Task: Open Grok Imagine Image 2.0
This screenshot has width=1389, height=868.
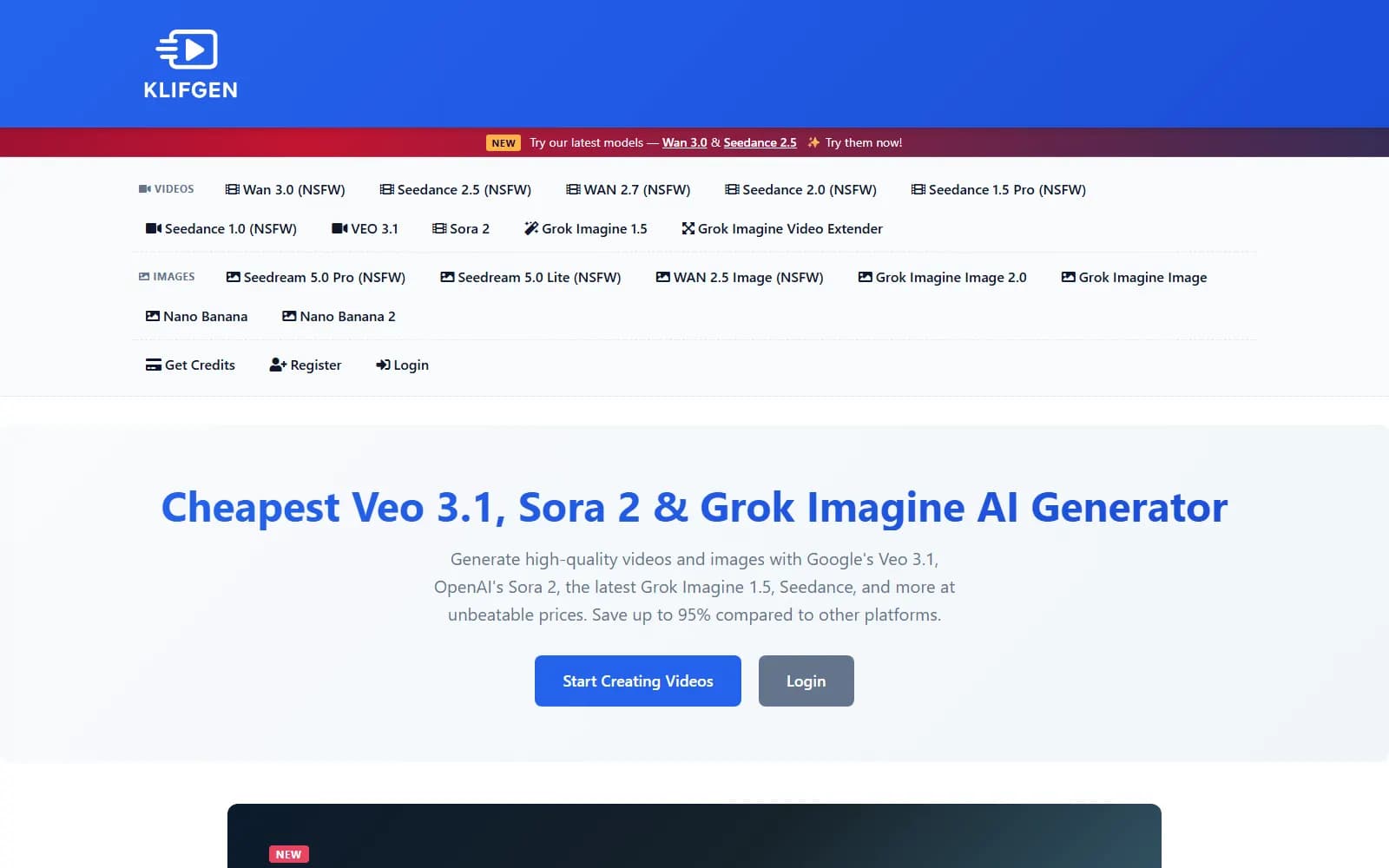Action: click(943, 277)
